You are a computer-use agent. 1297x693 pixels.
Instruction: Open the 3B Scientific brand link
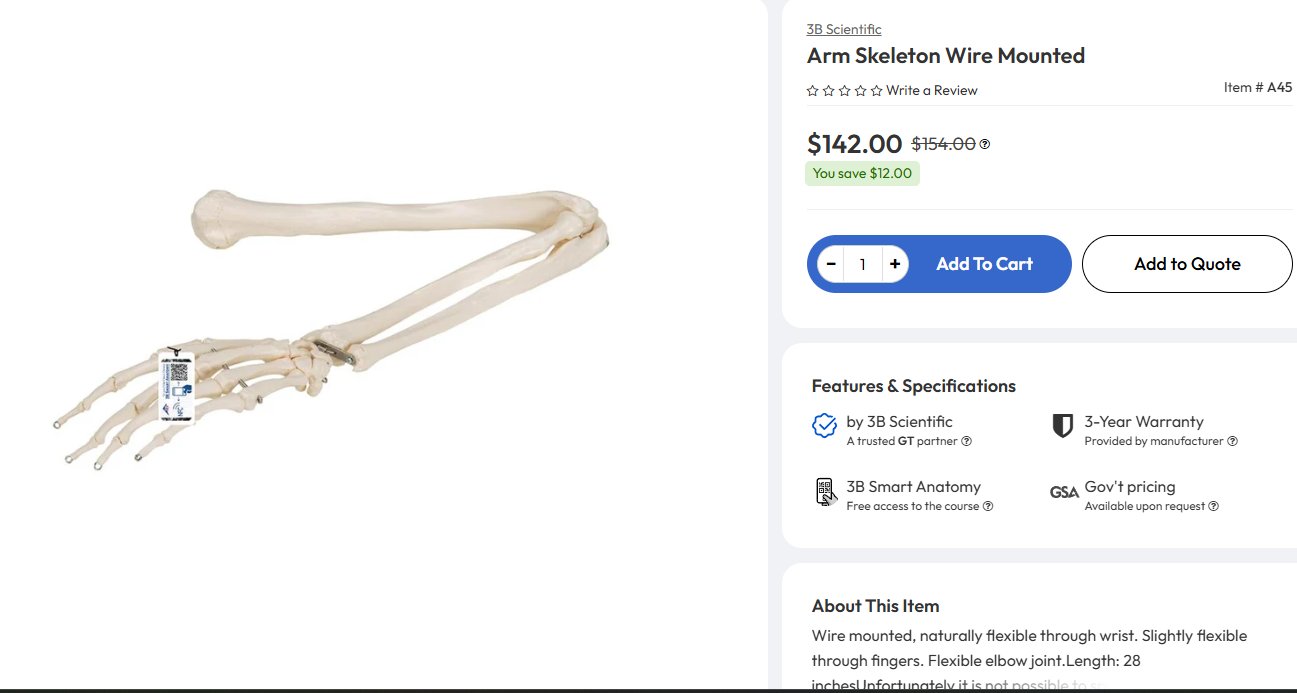coord(844,29)
